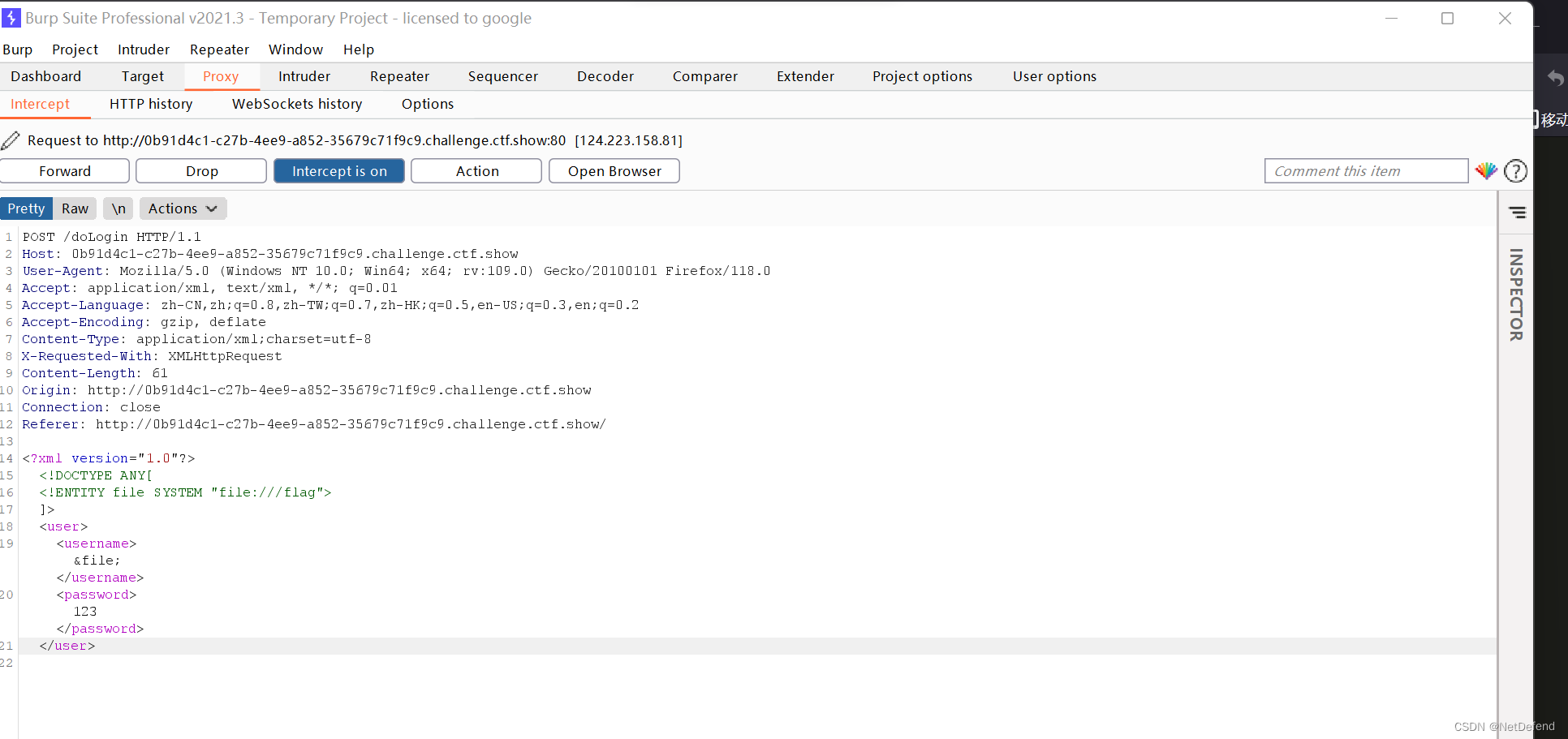This screenshot has height=739, width=1568.
Task: Click the Referer header line
Action: click(x=314, y=424)
